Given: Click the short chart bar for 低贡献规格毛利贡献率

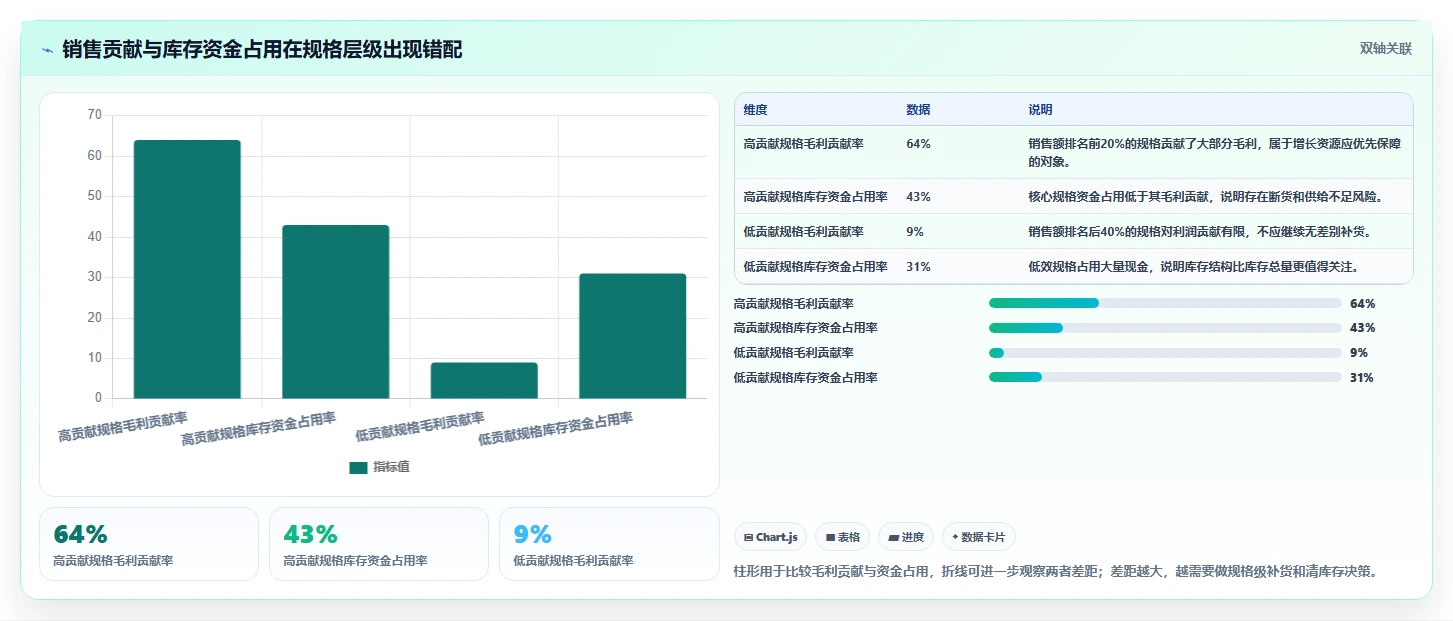Looking at the screenshot, I should 484,380.
